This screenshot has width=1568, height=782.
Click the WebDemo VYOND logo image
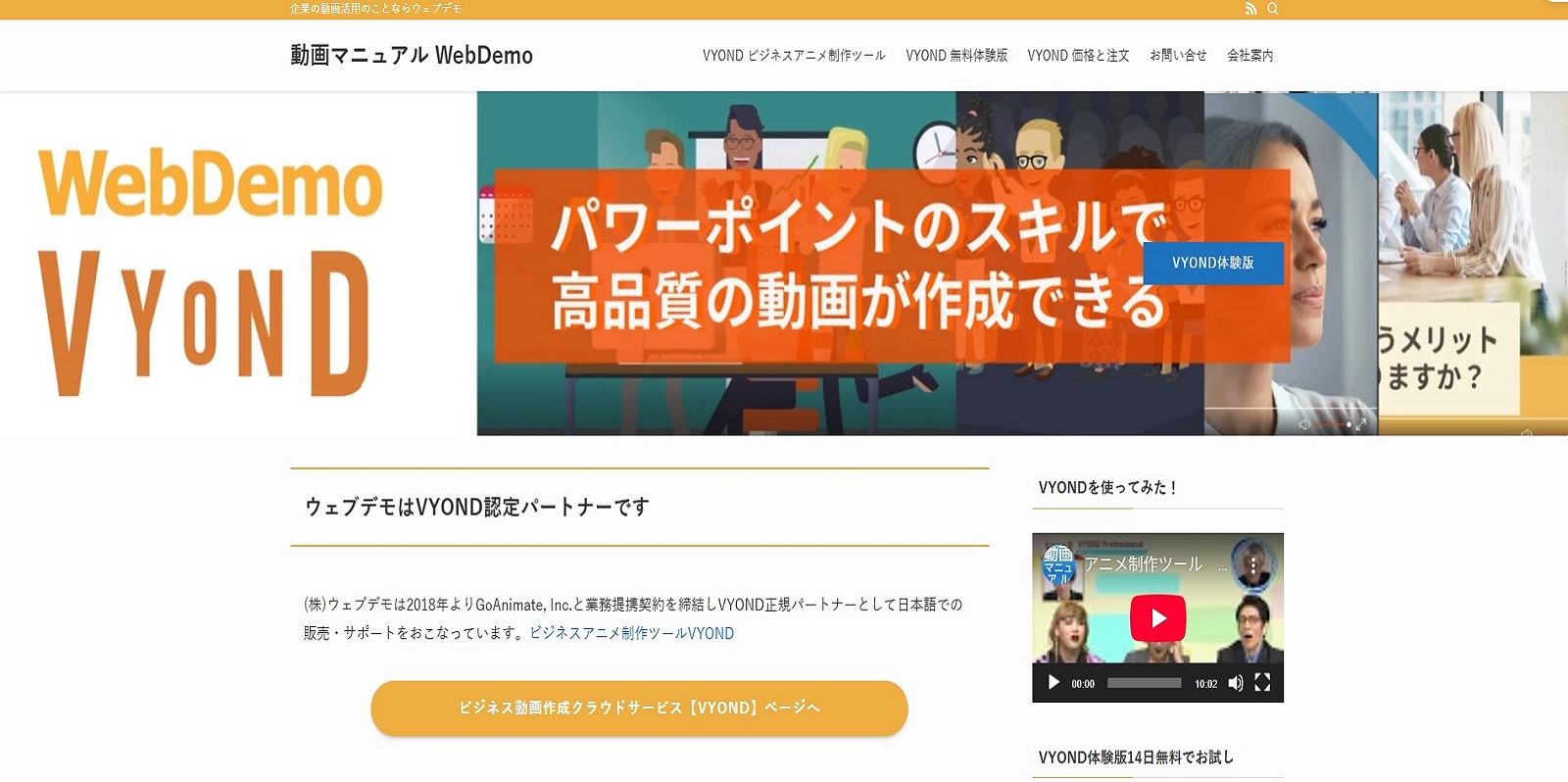point(210,270)
